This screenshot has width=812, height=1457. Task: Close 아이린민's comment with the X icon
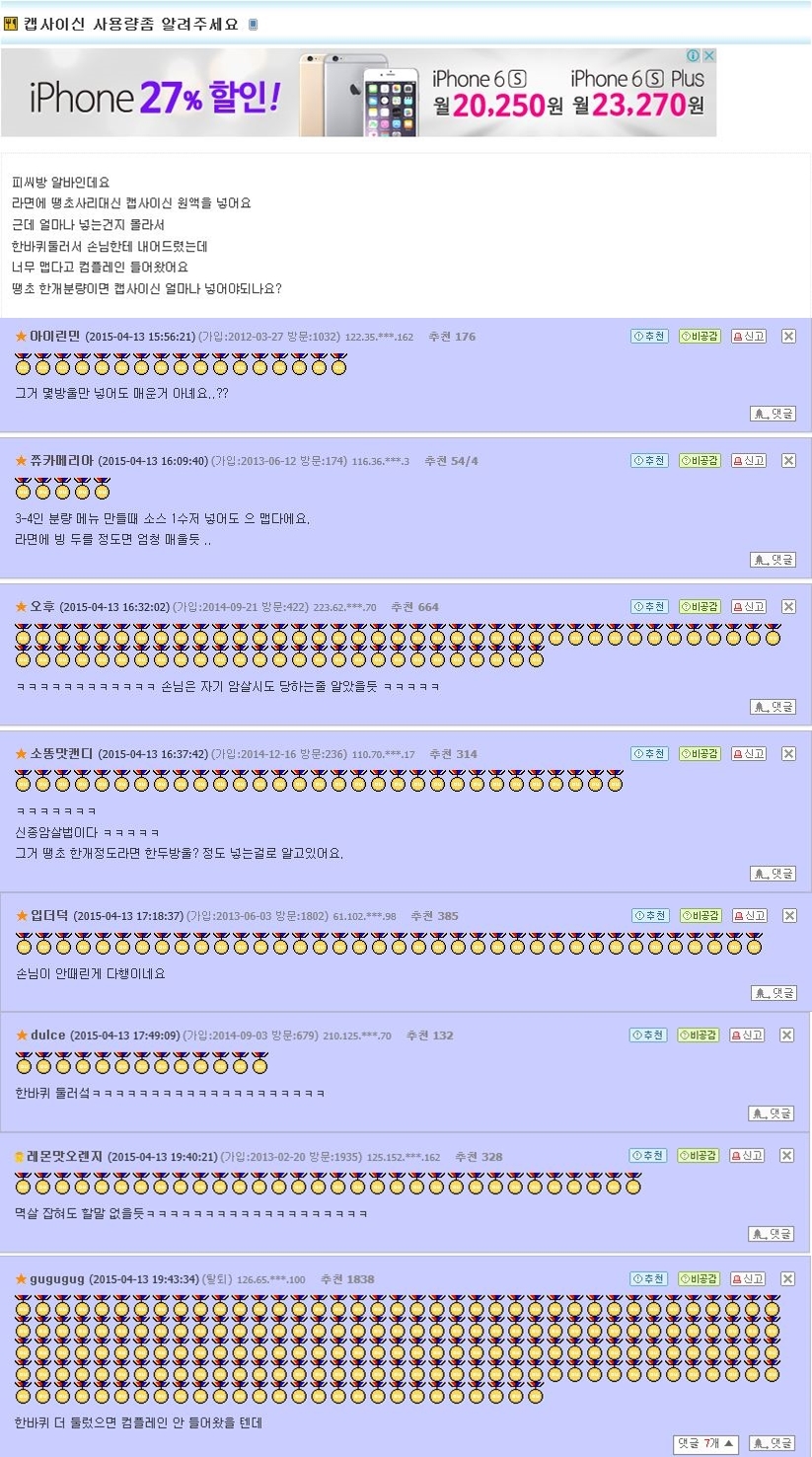788,337
